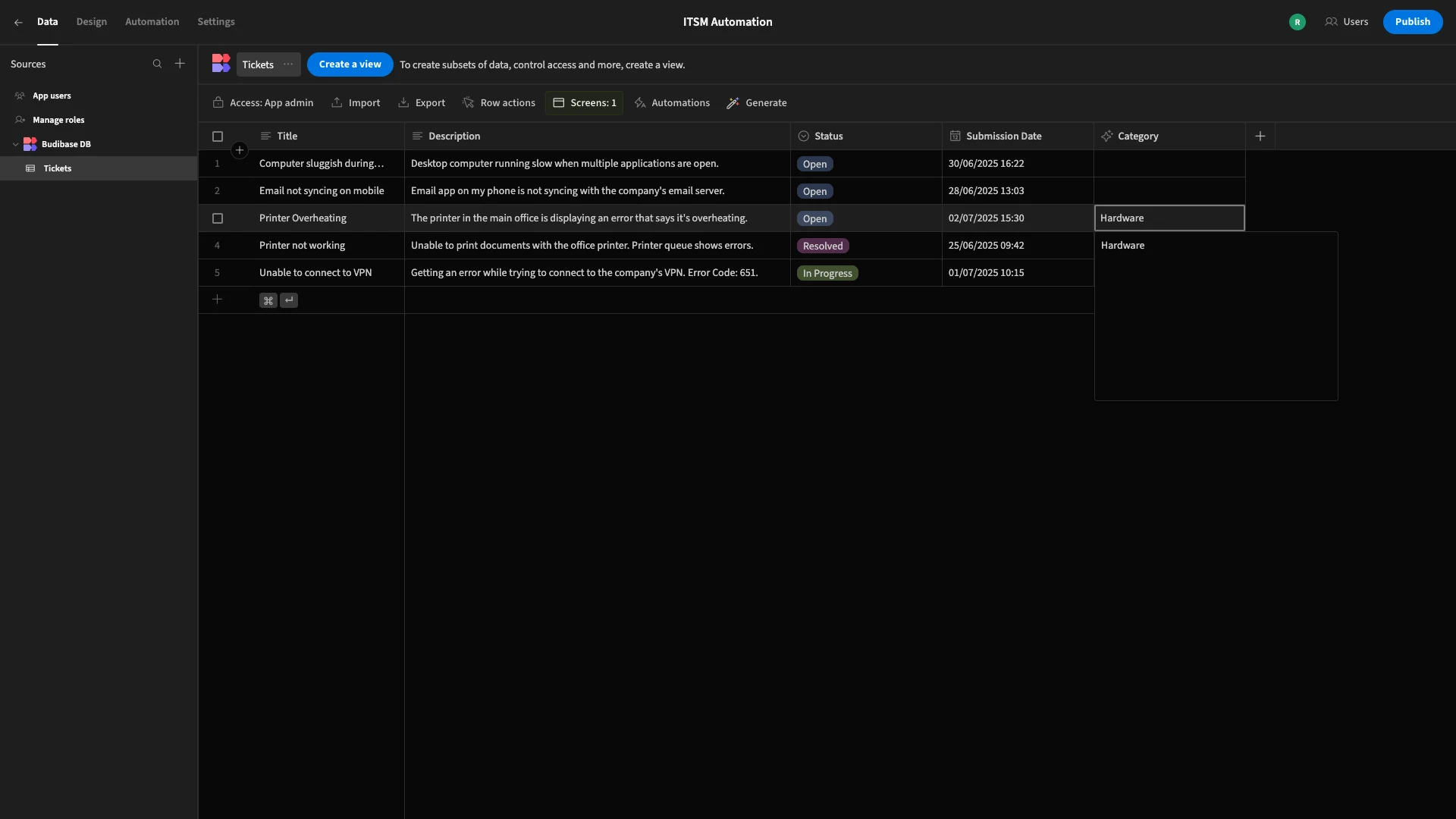Click the Category column header

click(1169, 136)
